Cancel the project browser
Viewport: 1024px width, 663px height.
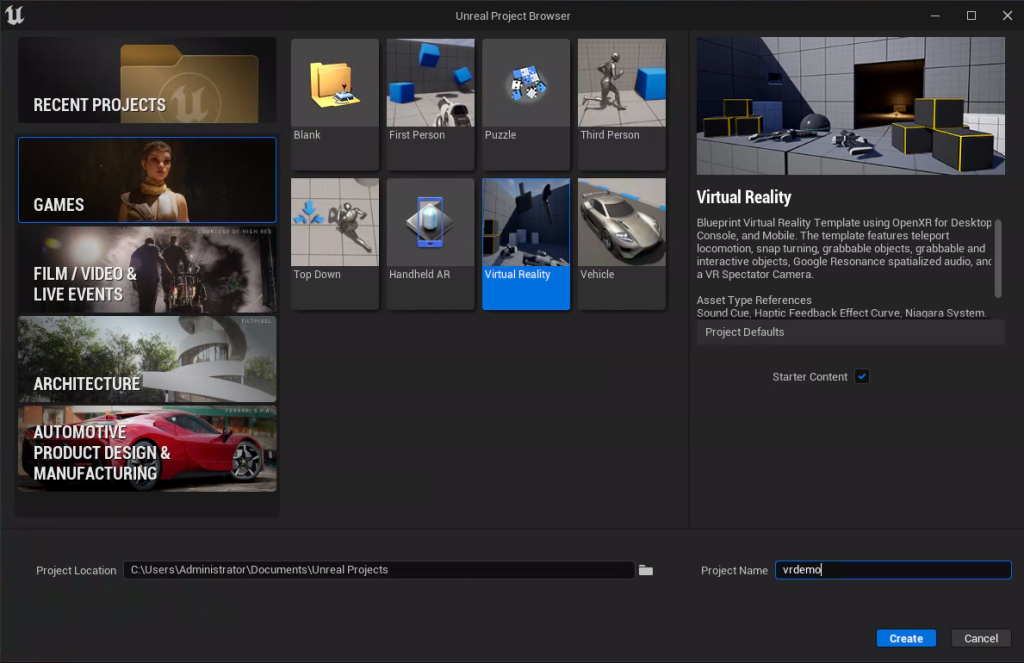(981, 638)
